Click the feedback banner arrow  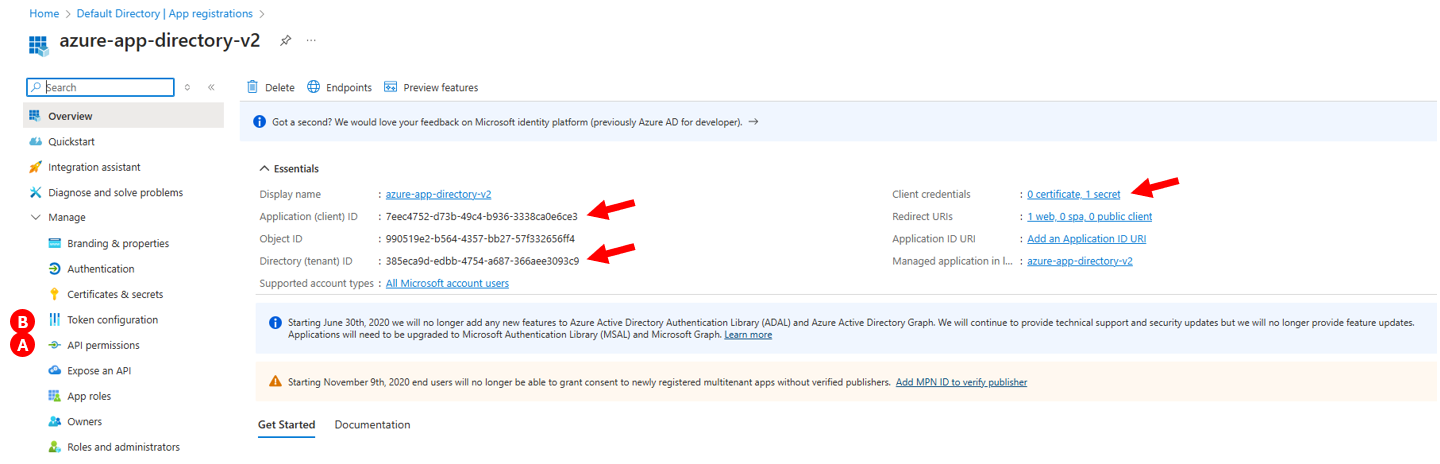[753, 121]
